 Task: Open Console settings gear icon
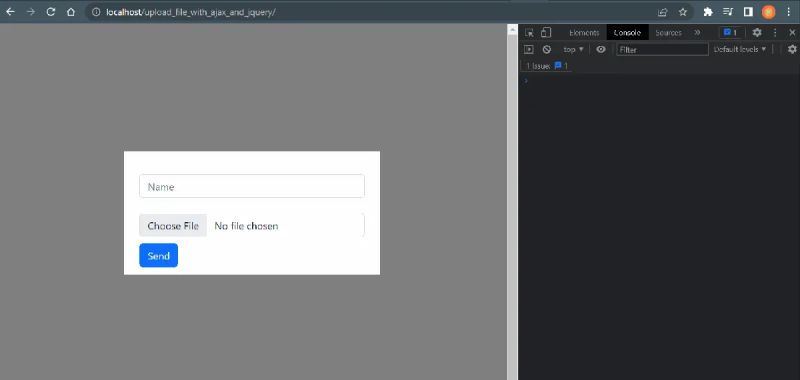click(x=792, y=49)
